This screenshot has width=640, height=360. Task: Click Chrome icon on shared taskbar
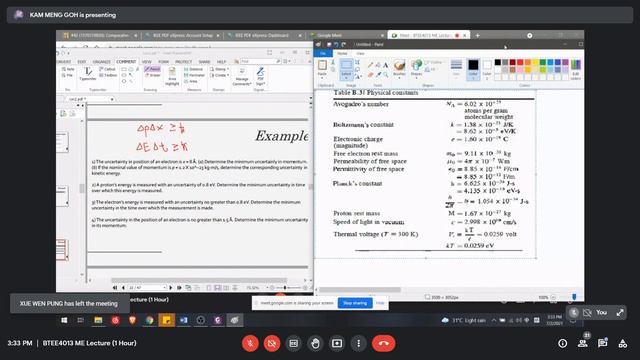click(149, 320)
